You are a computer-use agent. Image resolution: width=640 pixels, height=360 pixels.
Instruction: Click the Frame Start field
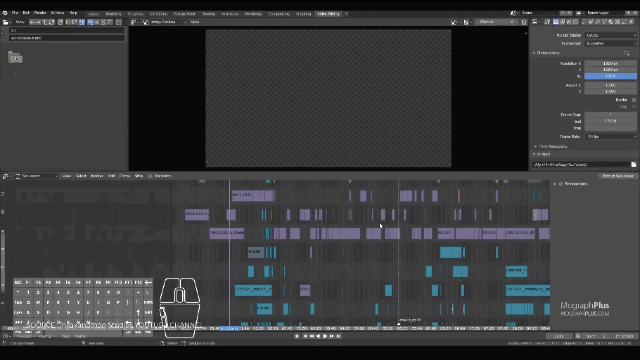(611, 115)
